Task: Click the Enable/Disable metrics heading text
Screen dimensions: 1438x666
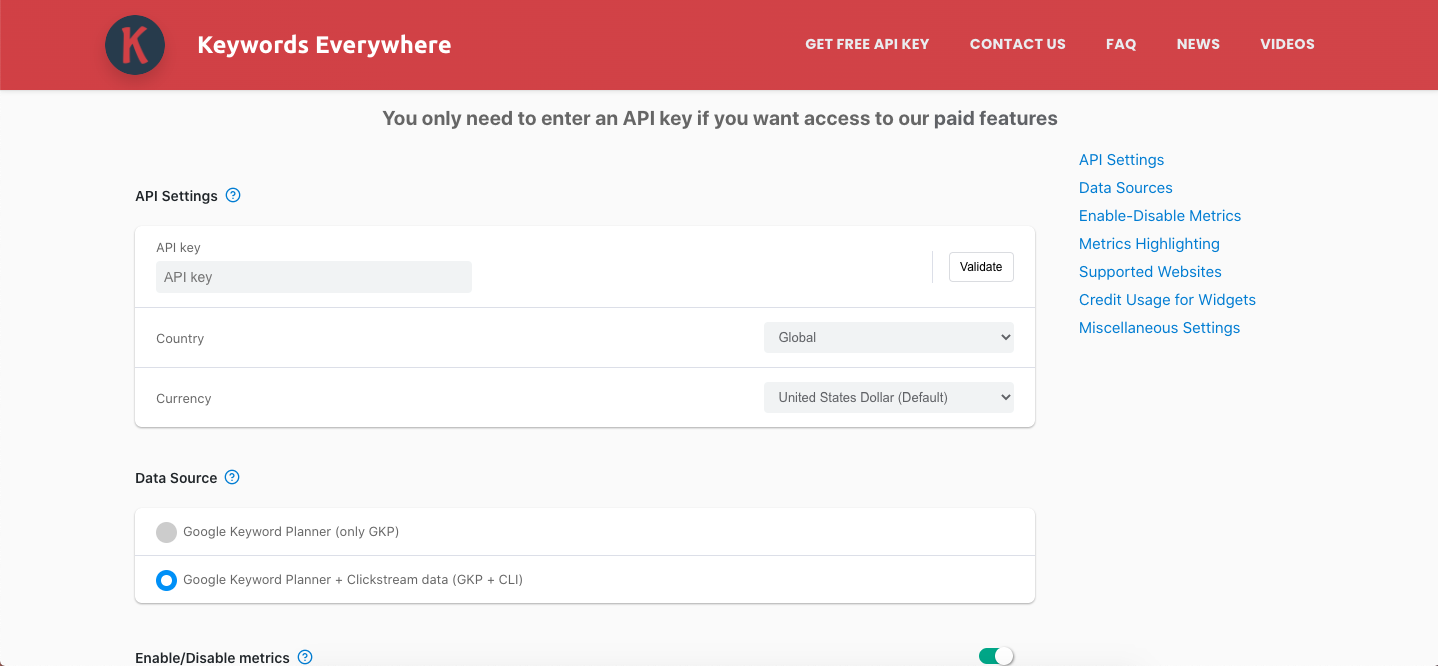Action: pyautogui.click(x=212, y=658)
